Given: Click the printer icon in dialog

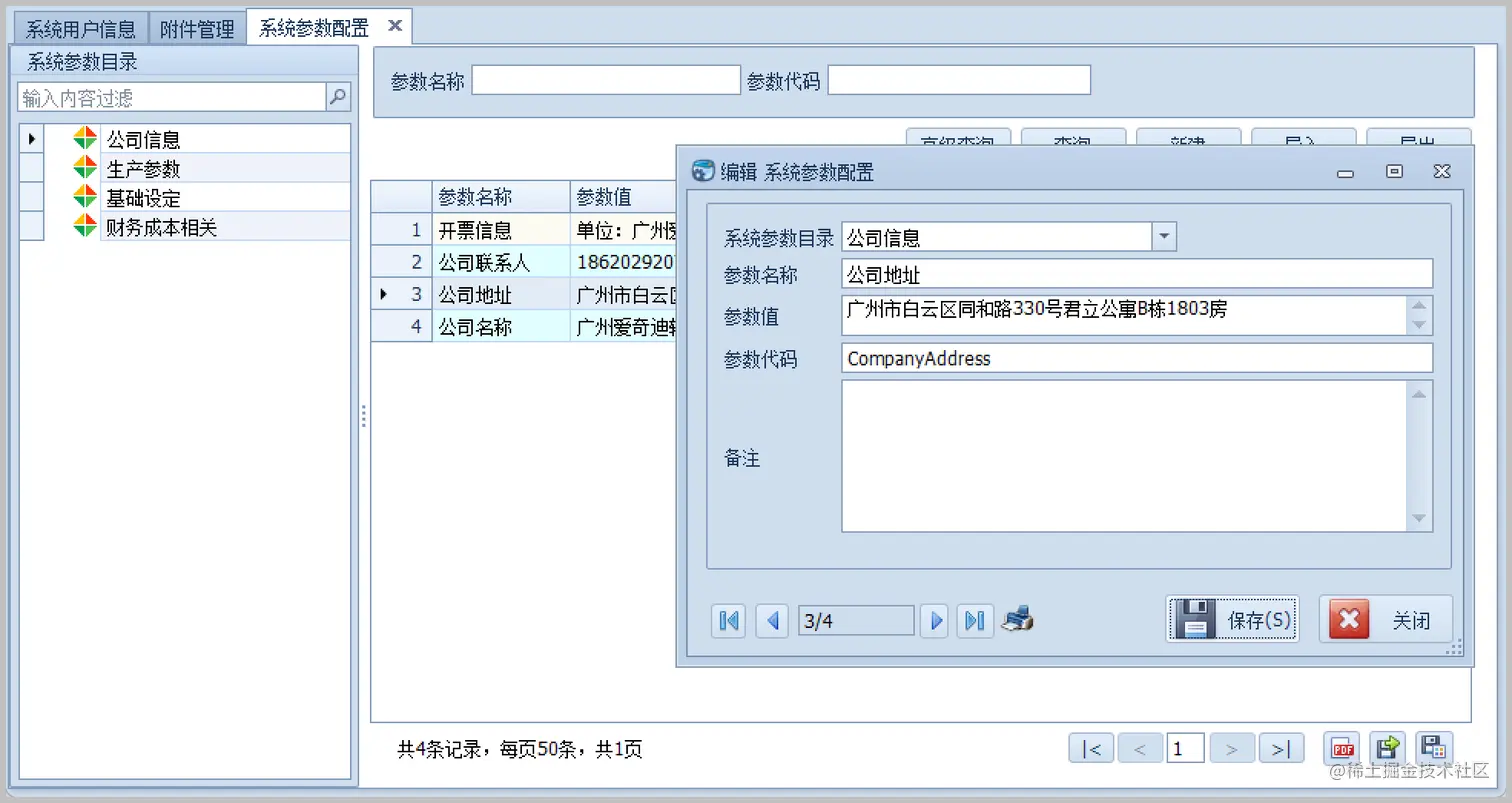Looking at the screenshot, I should 1017,620.
